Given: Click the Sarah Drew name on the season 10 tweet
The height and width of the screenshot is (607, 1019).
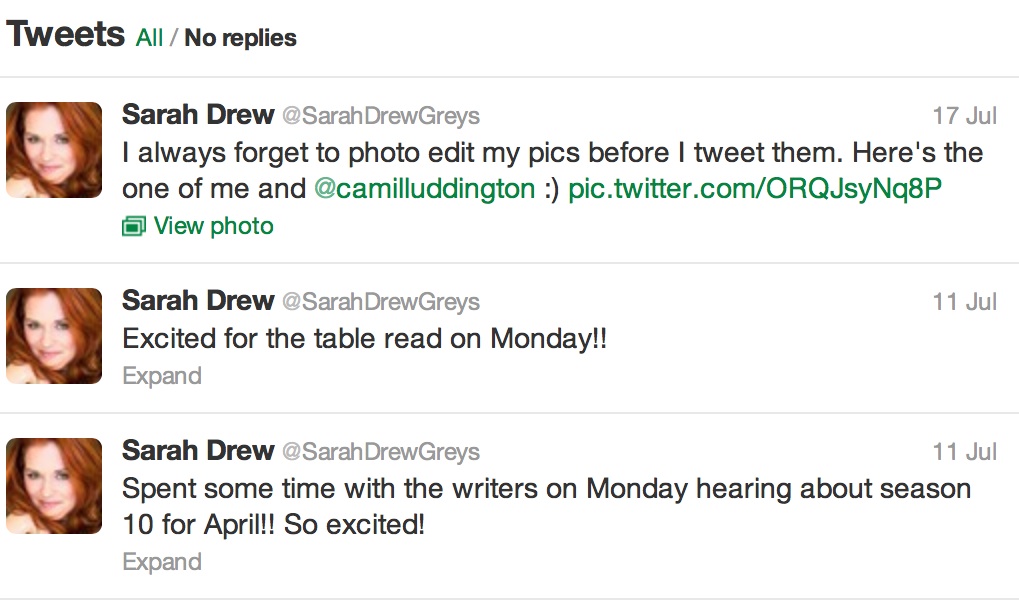Looking at the screenshot, I should (197, 451).
